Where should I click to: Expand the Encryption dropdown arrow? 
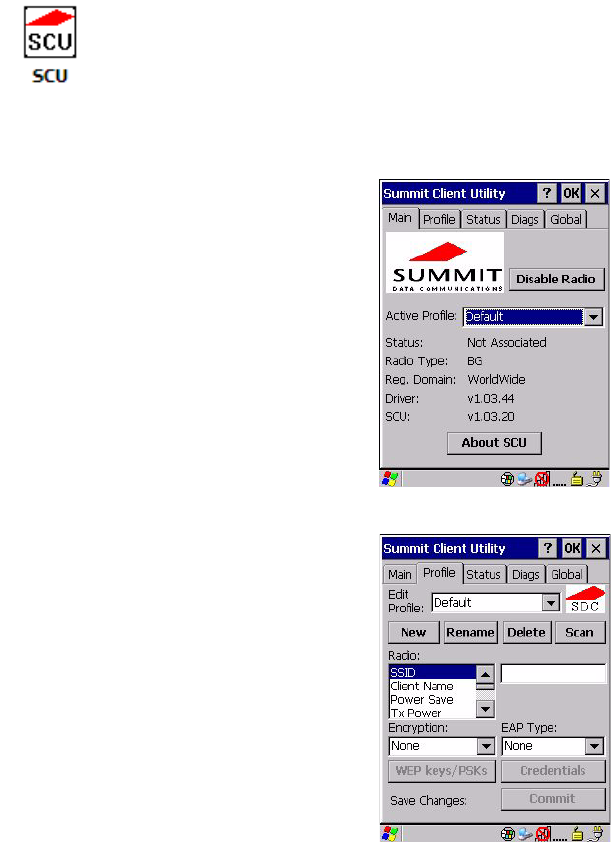(486, 746)
